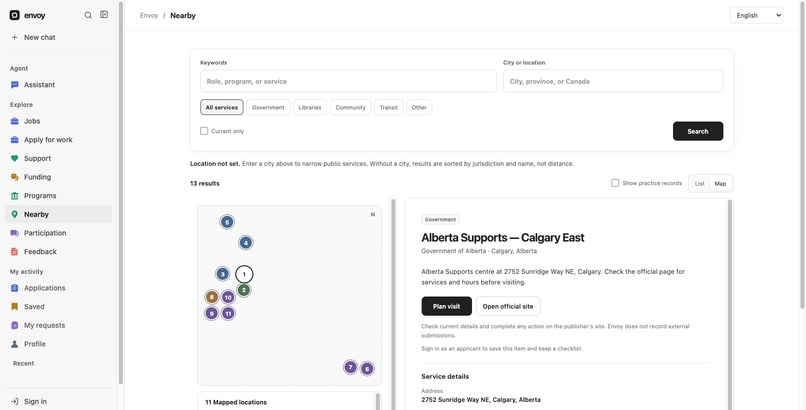Open Participation page
Screen dimensions: 806x410
click(x=59, y=233)
